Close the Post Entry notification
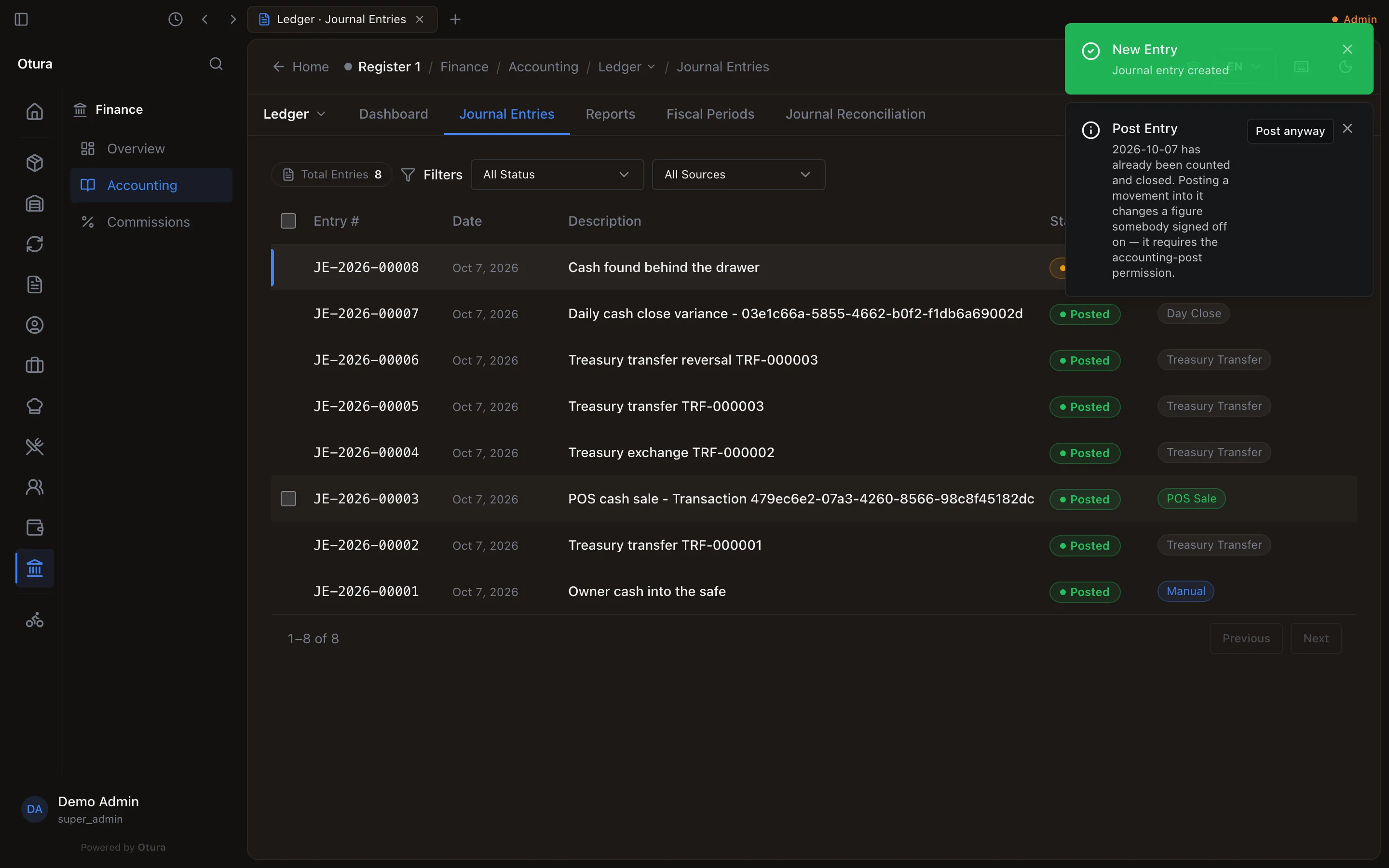1389x868 pixels. pos(1347,129)
